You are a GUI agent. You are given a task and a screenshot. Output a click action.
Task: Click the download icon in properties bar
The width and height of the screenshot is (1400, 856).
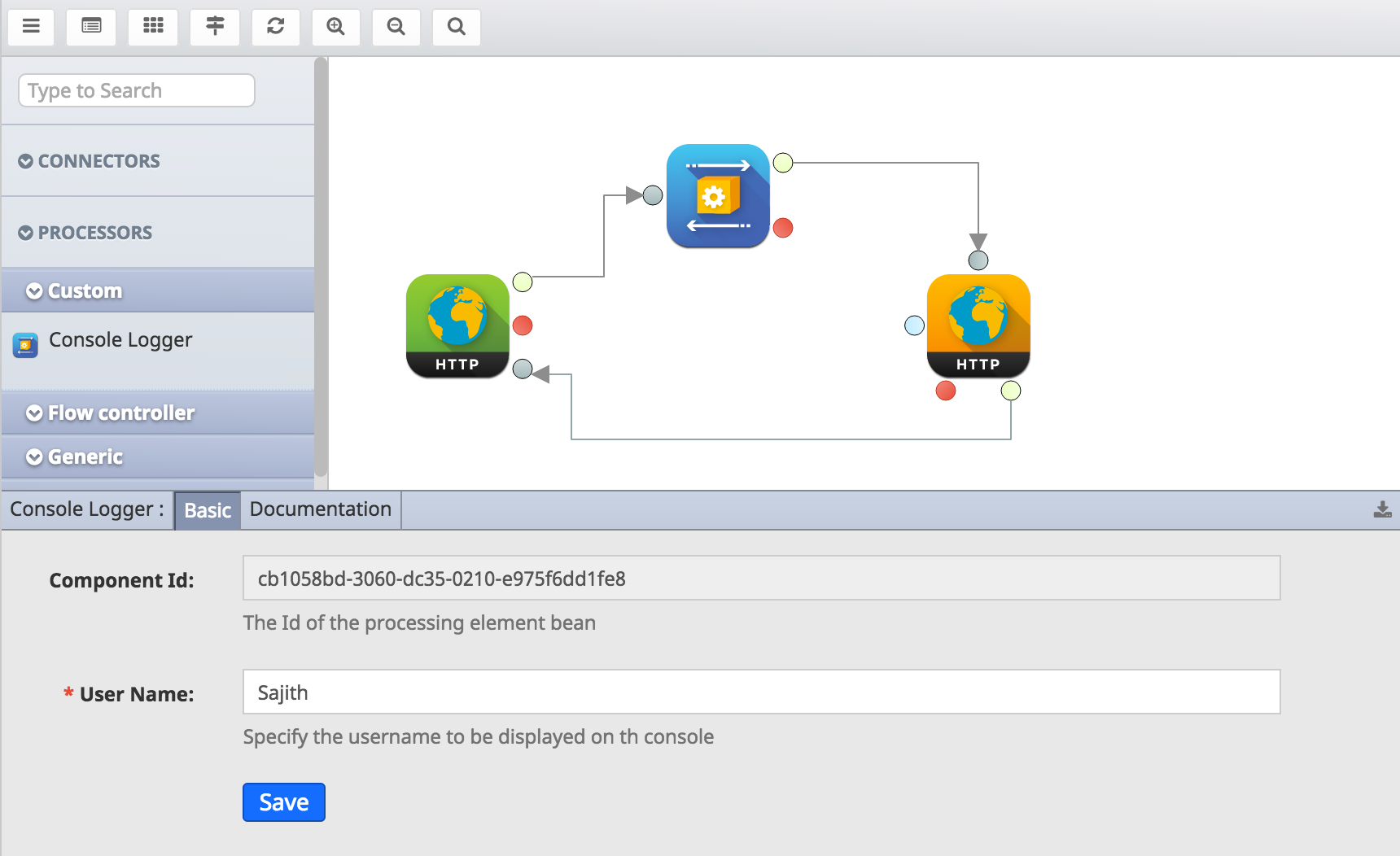coord(1382,509)
